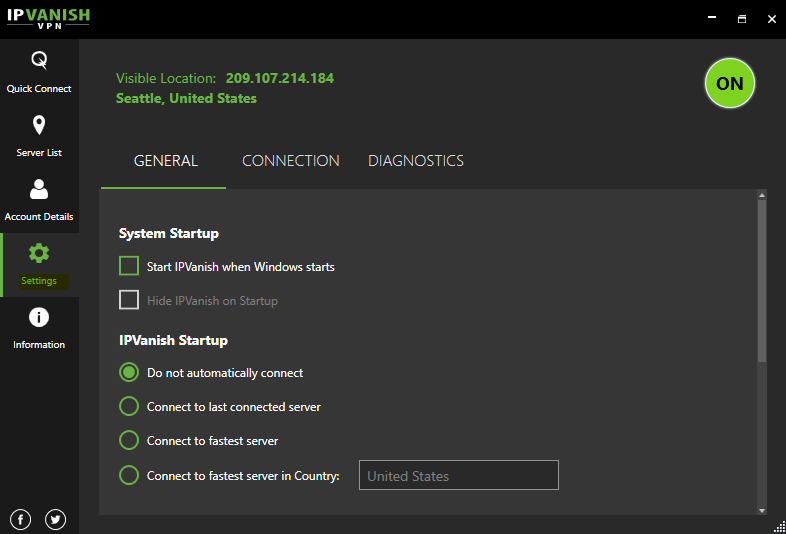Switch to the GENERAL tab
Screen dimensions: 786x534
[x=165, y=161]
